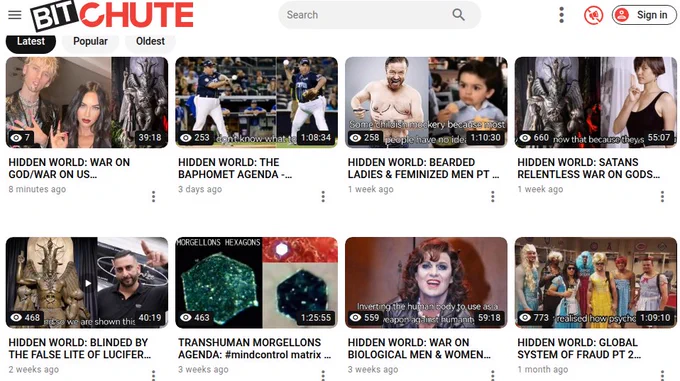680x381 pixels.
Task: Open thumbnail of War on Biological Men & Women video
Action: (426, 283)
